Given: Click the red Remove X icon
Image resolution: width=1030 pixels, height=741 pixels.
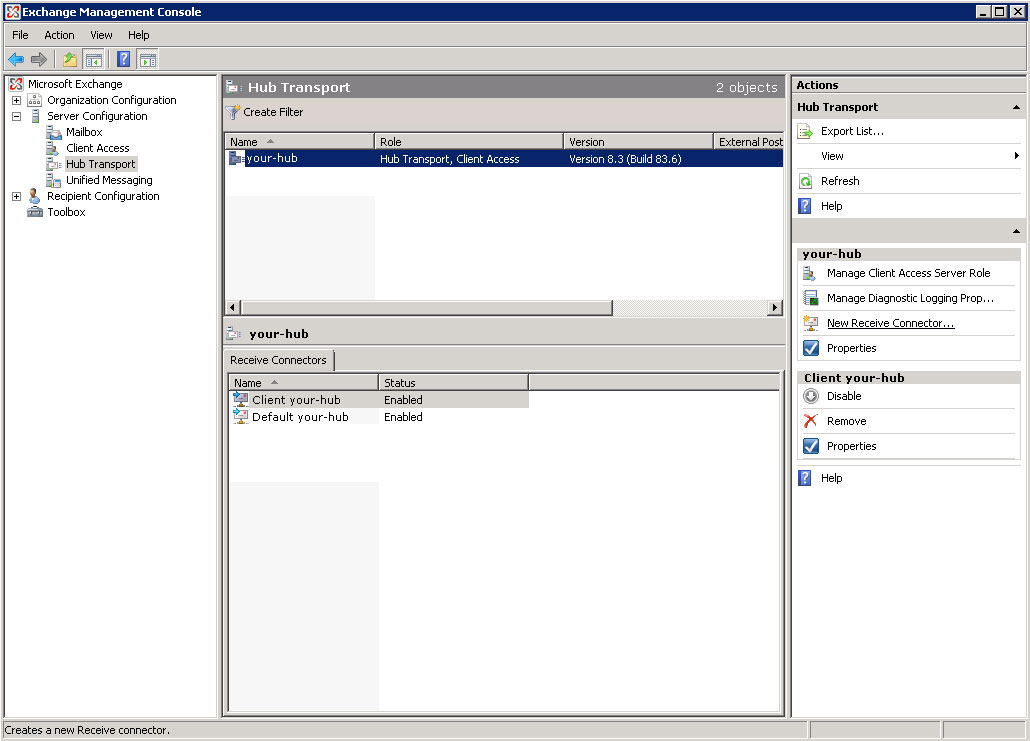Looking at the screenshot, I should point(811,421).
